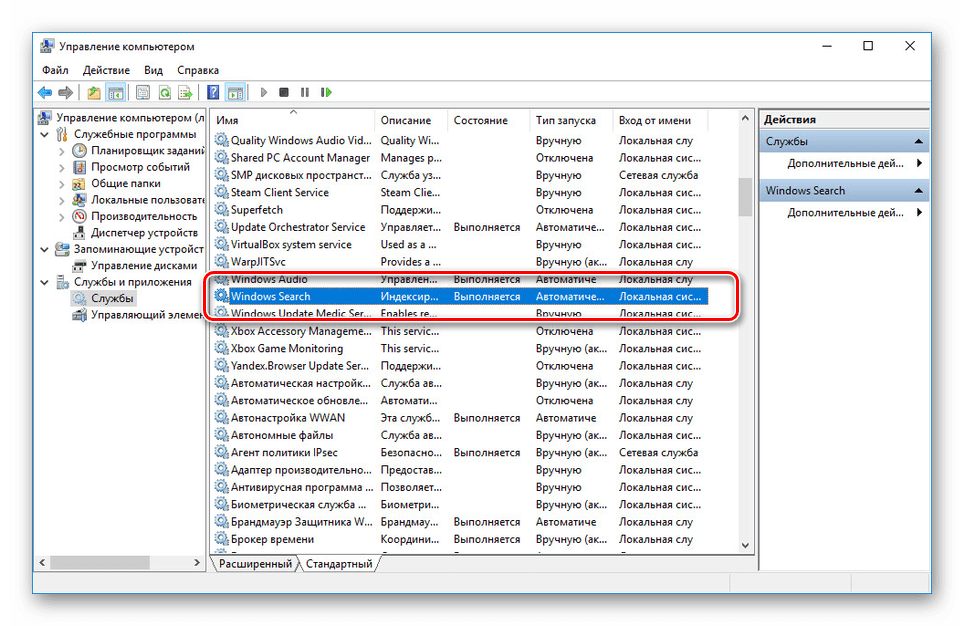964x626 pixels.
Task: Collapse the Служебные программы tree node
Action: [x=45, y=134]
